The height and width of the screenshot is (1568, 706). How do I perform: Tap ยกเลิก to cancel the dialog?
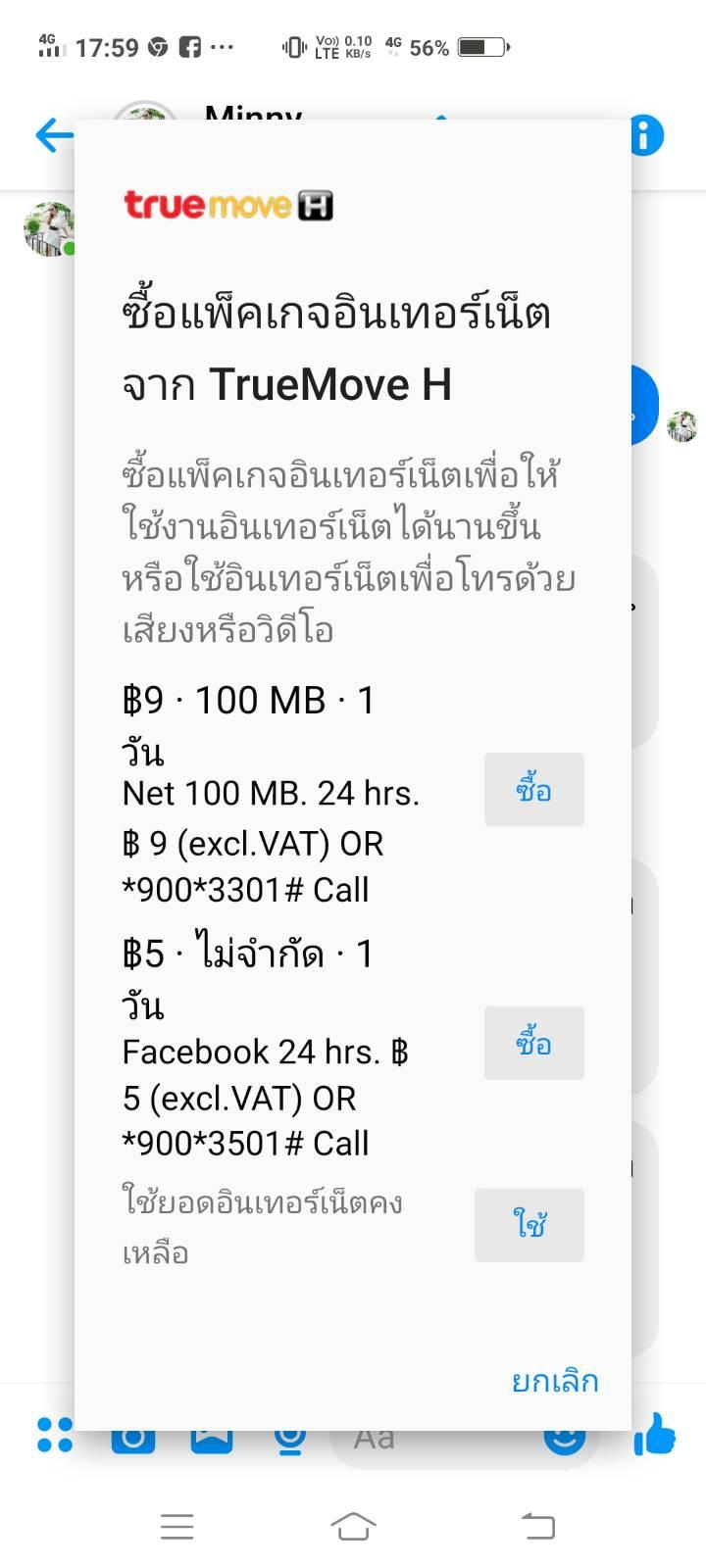[555, 1382]
